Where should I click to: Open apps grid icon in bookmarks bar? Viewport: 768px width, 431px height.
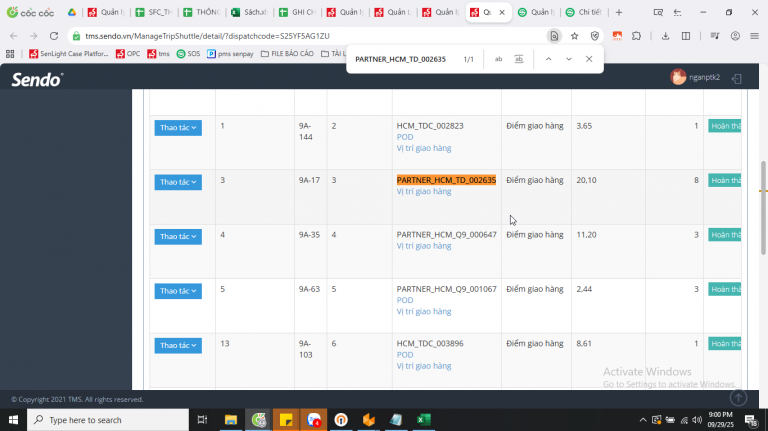[10, 54]
